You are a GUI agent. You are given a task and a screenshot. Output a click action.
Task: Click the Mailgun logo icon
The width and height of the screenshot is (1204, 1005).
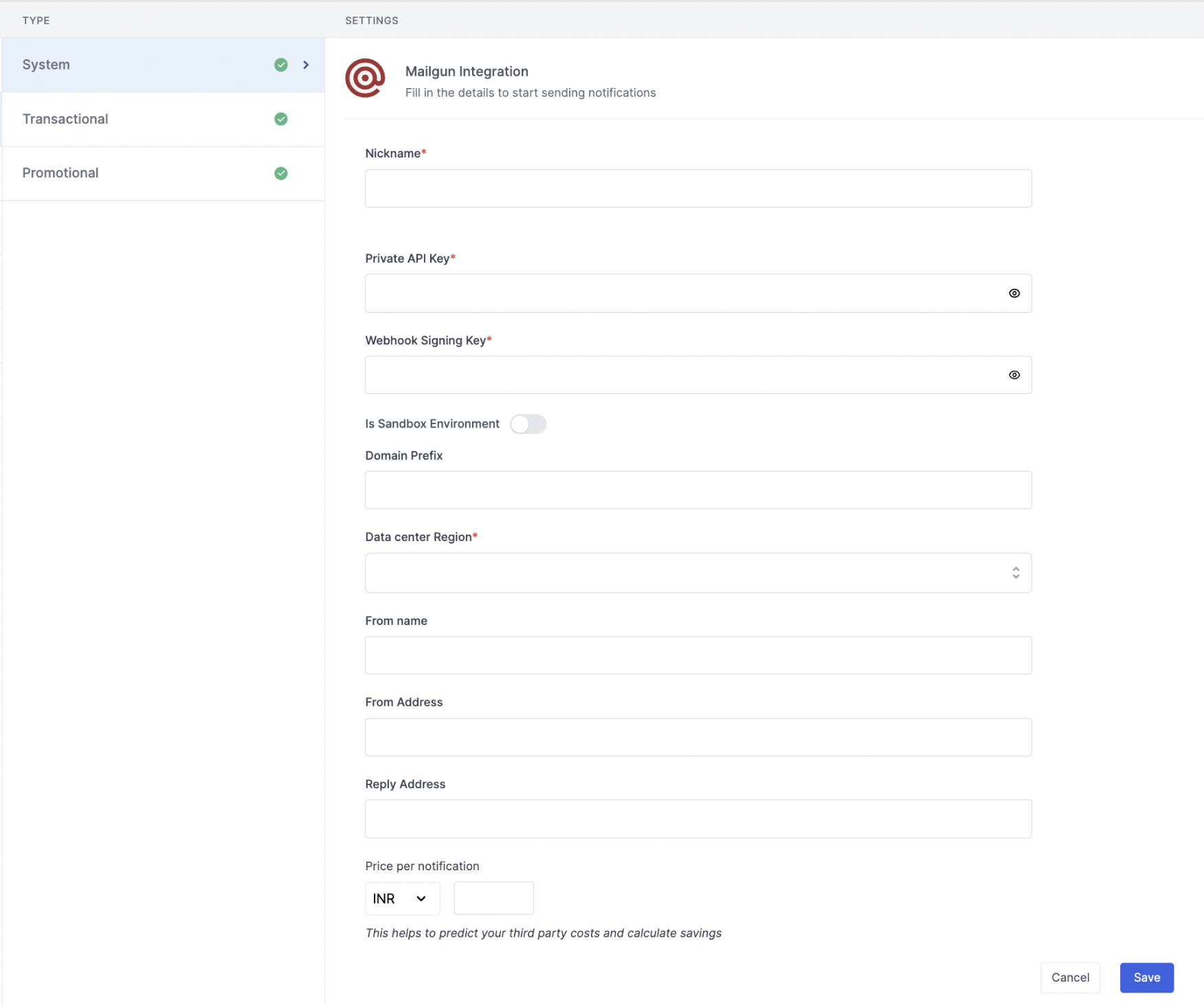point(365,78)
